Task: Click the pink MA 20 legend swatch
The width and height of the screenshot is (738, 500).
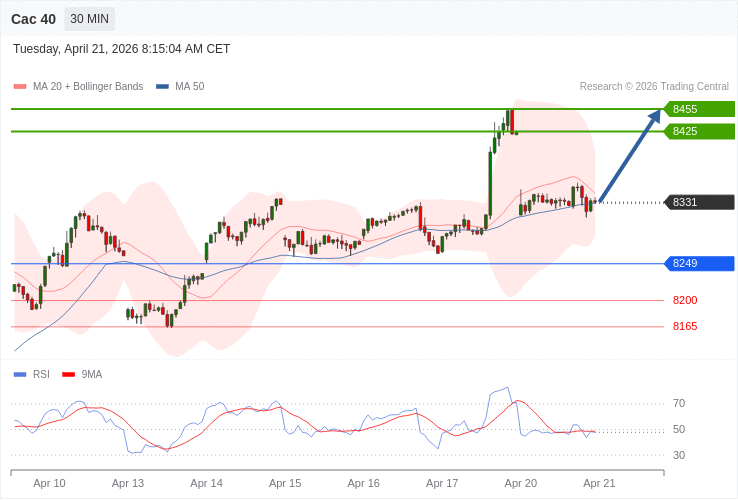Action: (20, 87)
